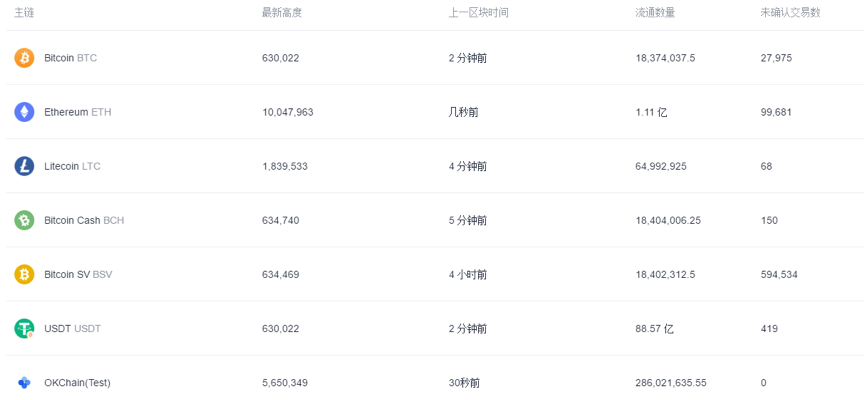This screenshot has width=864, height=400.
Task: Click the Litecoin LTC coin icon
Action: click(x=24, y=166)
